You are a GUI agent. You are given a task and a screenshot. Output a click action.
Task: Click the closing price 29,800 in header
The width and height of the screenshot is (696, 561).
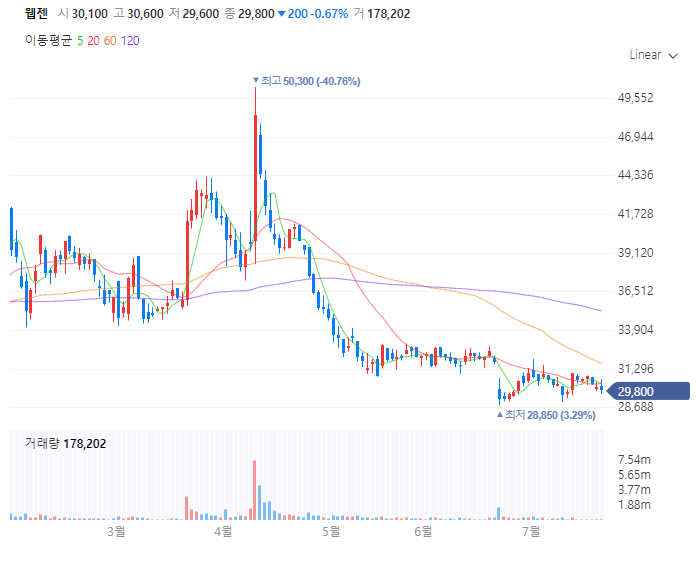(256, 14)
